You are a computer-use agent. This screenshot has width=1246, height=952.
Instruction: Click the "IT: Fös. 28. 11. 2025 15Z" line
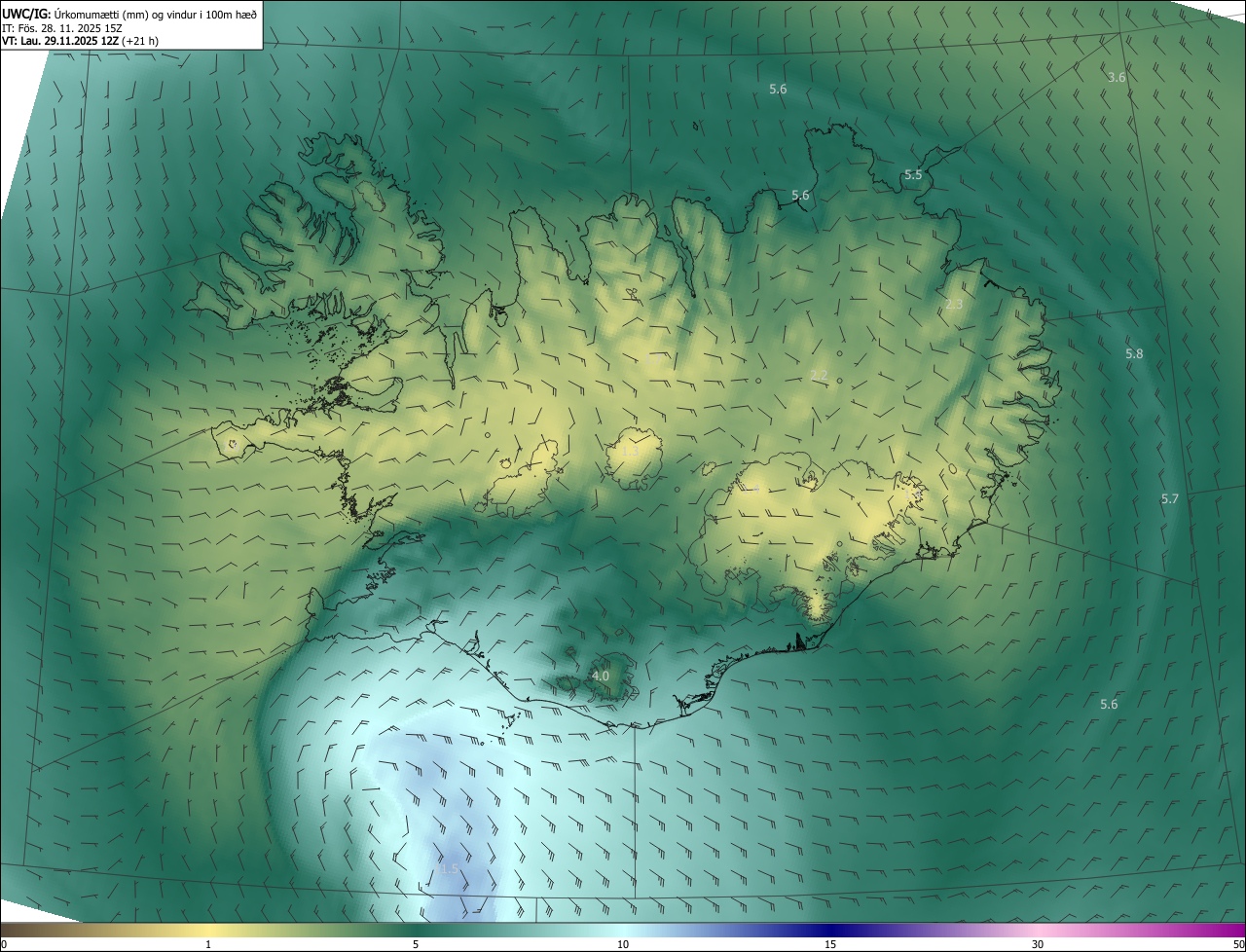pos(60,27)
